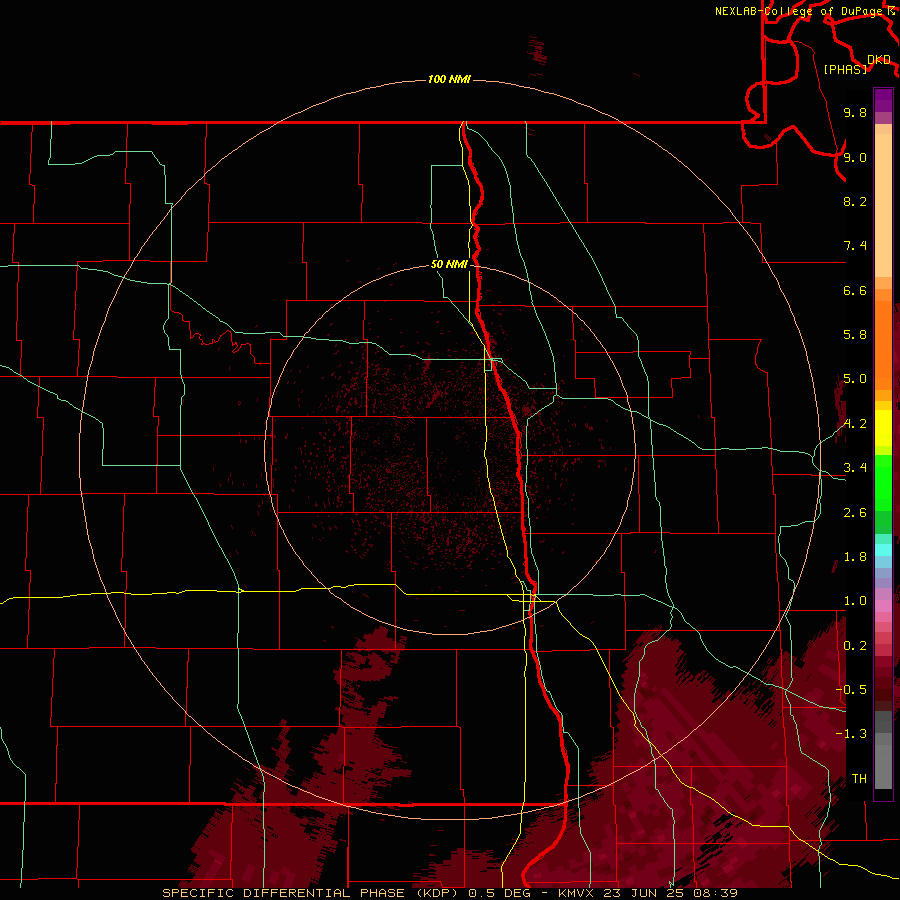Click the "[PHAS]" units label

(845, 69)
